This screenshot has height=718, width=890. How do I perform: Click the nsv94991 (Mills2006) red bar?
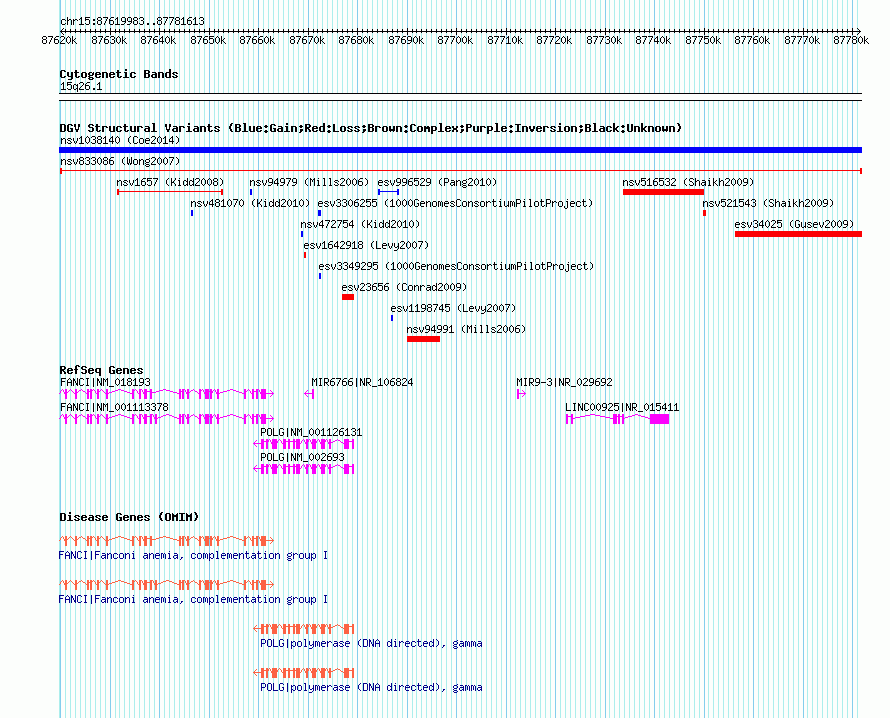[x=423, y=339]
